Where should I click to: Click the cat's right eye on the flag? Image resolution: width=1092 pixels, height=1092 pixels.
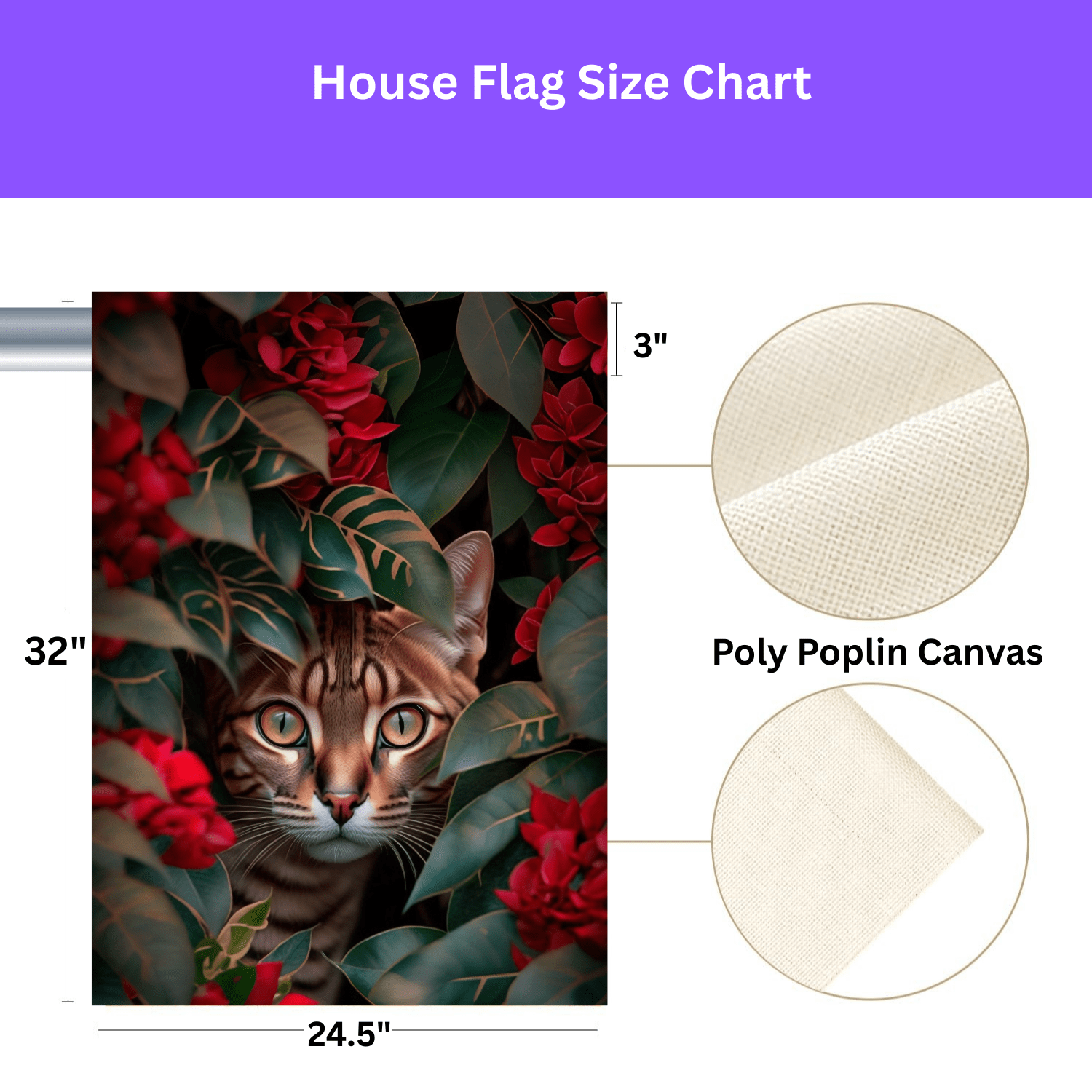pyautogui.click(x=401, y=725)
